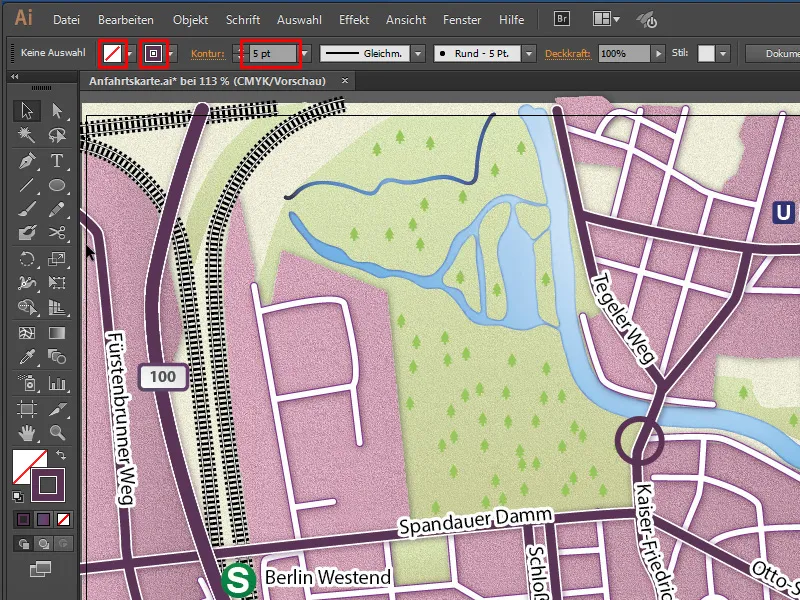Select the Width tool

pyautogui.click(x=27, y=283)
